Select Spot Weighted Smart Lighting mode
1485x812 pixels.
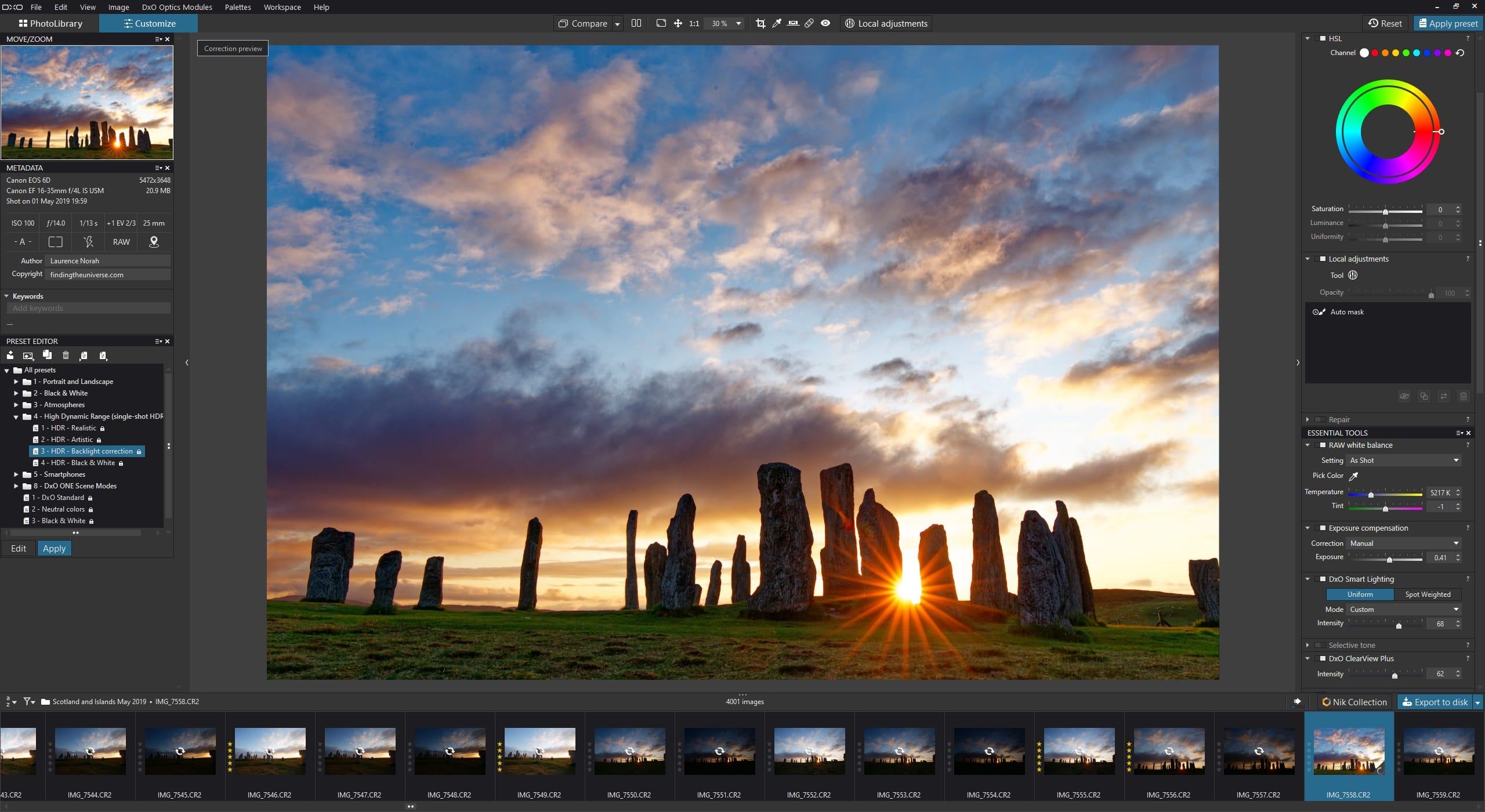coord(1427,594)
